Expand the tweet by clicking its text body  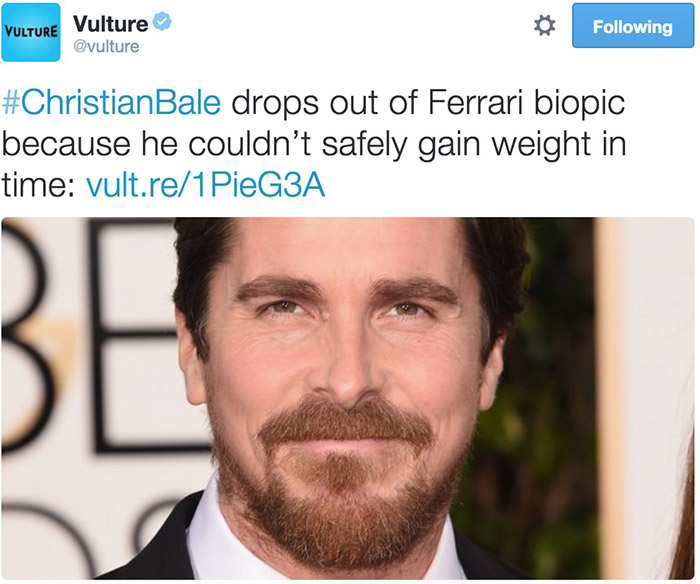point(314,144)
